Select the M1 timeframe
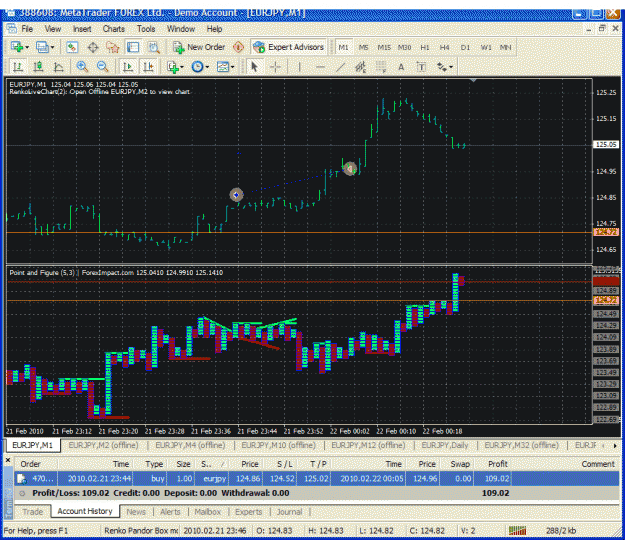 343,47
